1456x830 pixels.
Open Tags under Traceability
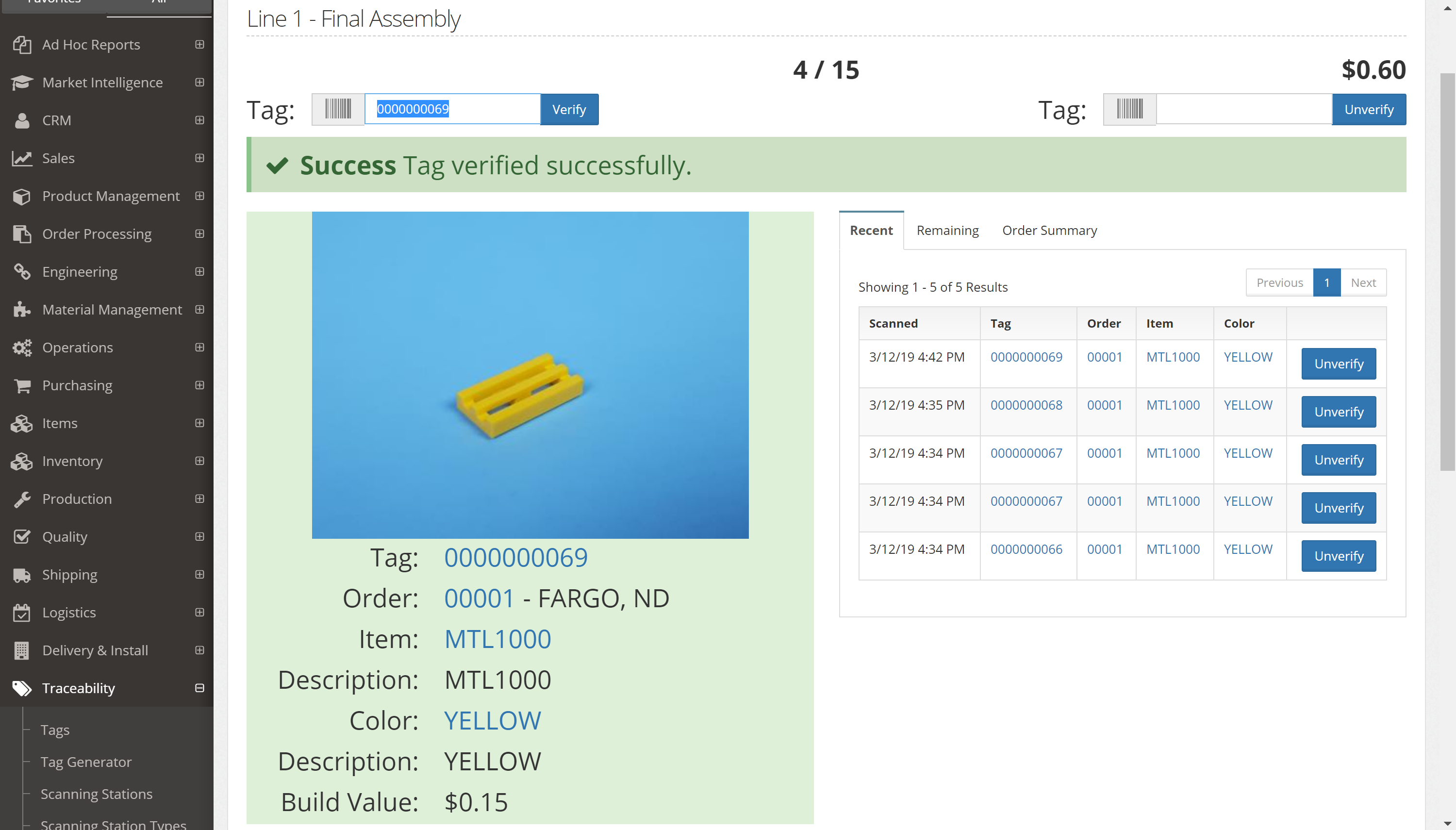(55, 730)
